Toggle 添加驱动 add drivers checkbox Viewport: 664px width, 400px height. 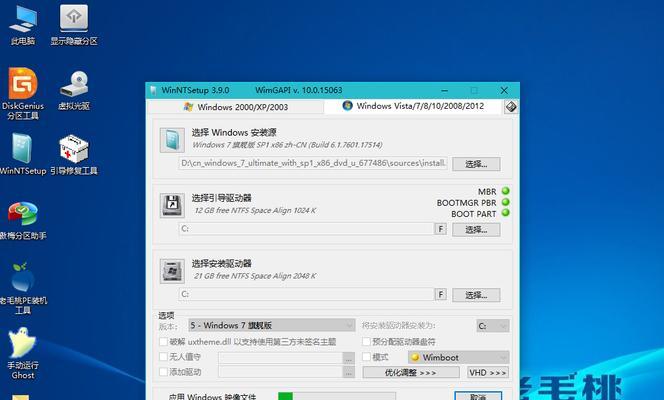coord(163,372)
